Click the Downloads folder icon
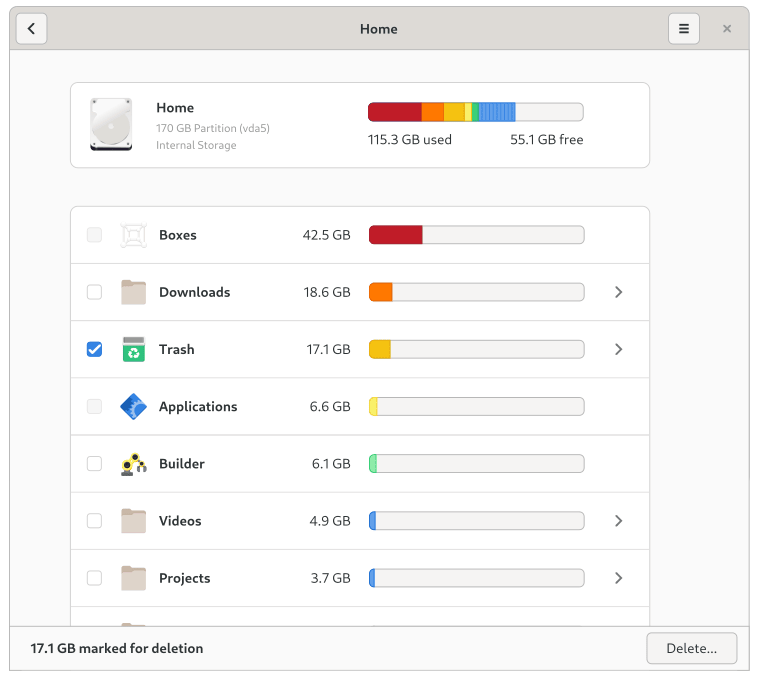 [x=133, y=292]
